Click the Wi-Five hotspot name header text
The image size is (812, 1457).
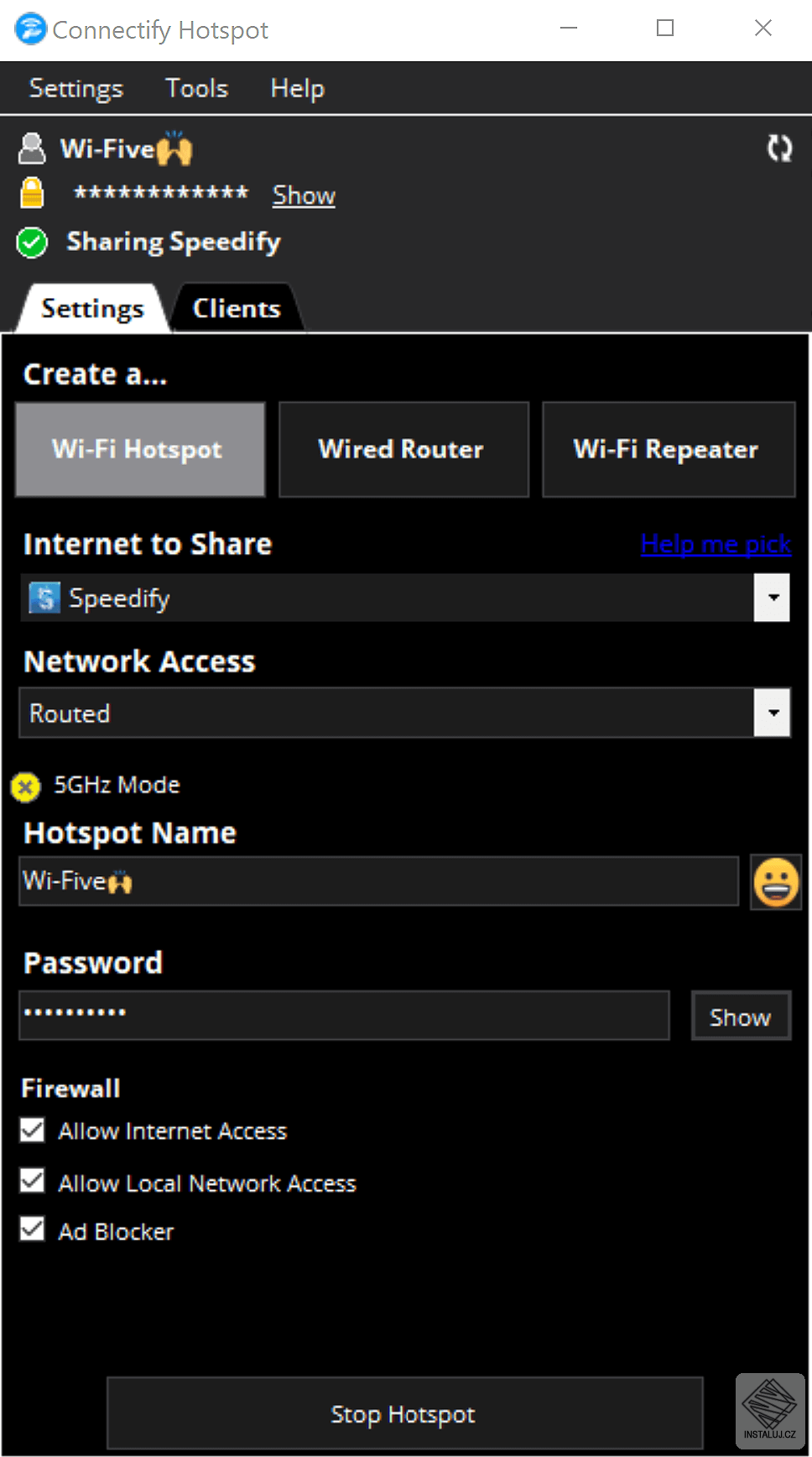(126, 149)
